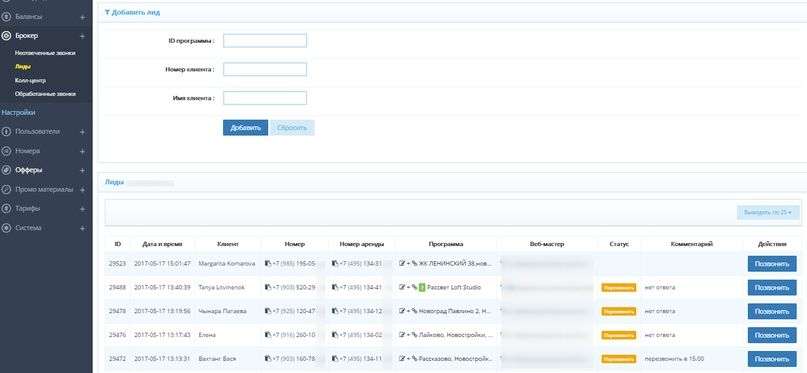The height and width of the screenshot is (373, 807).
Task: Click comment 'перезвонить в 15:00'
Action: (x=674, y=359)
